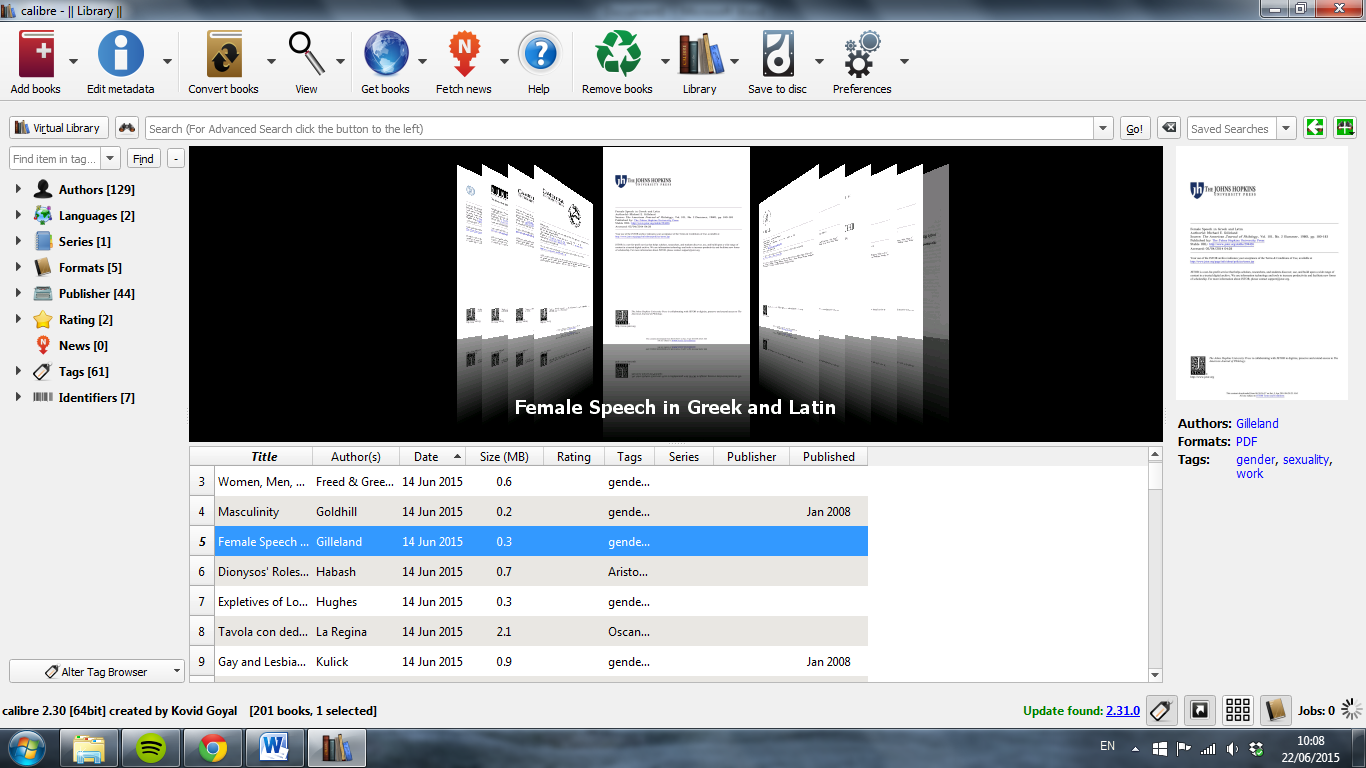Sort by the Title column header
This screenshot has height=768, width=1366.
point(264,457)
